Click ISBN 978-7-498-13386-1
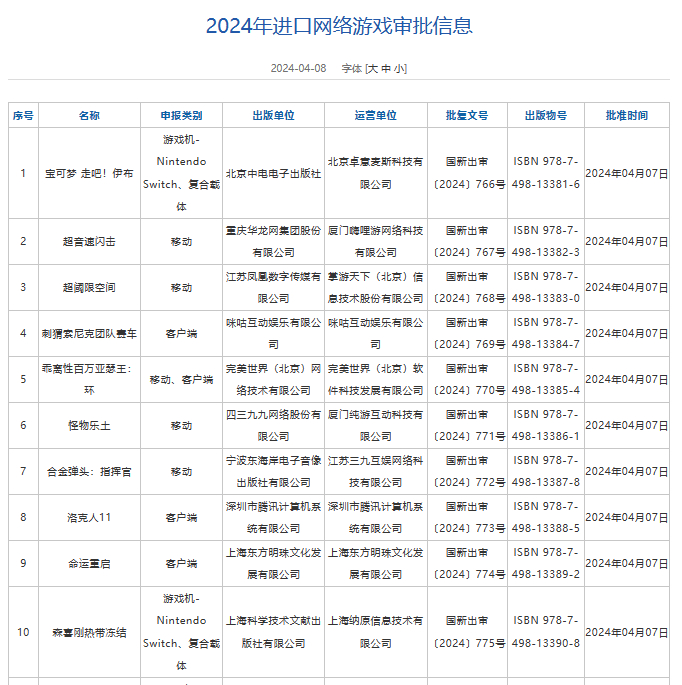The width and height of the screenshot is (682, 685). (546, 426)
